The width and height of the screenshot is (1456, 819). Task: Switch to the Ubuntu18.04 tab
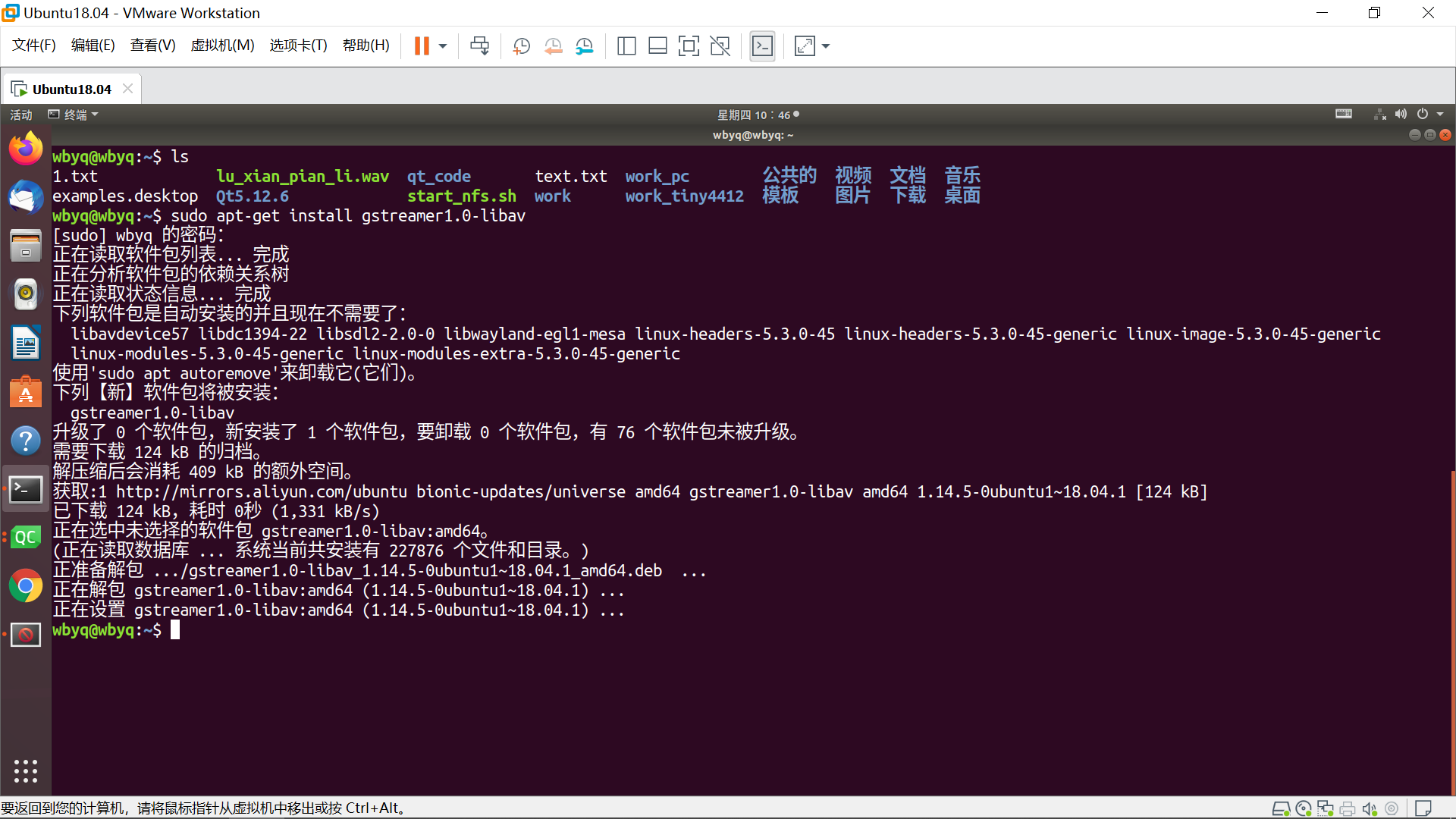coord(71,89)
